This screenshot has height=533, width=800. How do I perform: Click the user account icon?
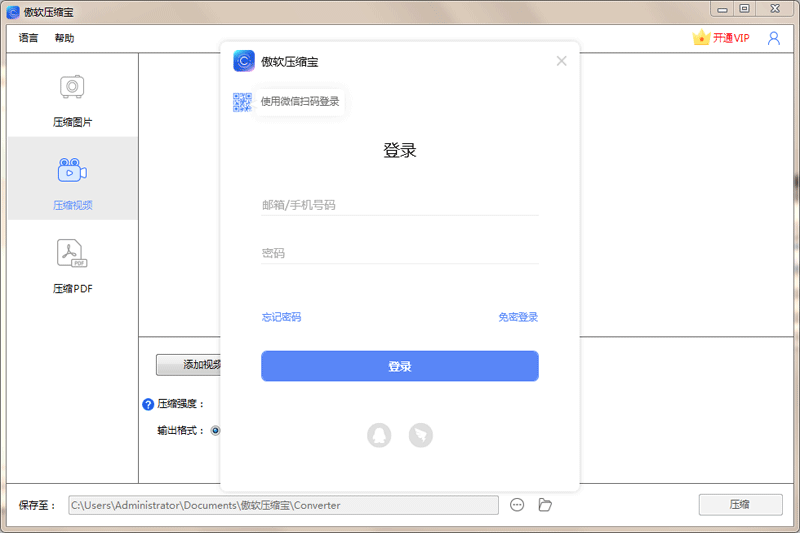click(x=774, y=38)
